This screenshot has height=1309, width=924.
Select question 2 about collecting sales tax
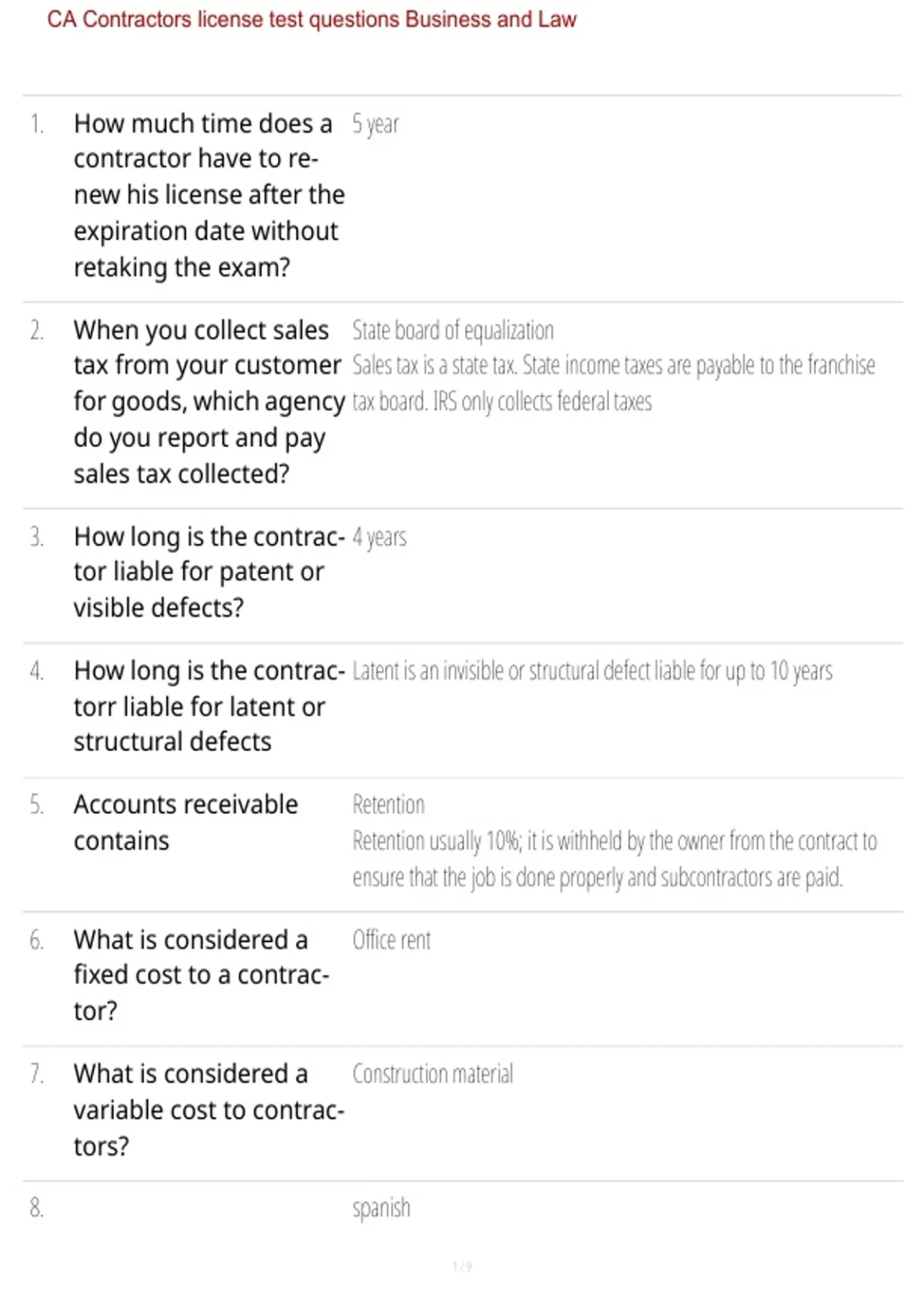coord(209,402)
